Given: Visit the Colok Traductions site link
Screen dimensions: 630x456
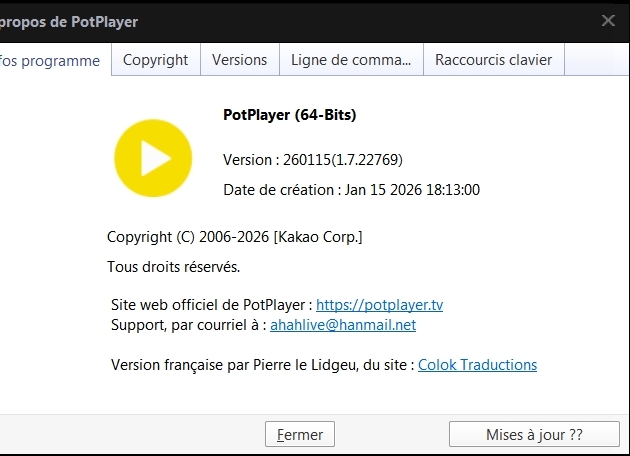Looking at the screenshot, I should (x=477, y=365).
